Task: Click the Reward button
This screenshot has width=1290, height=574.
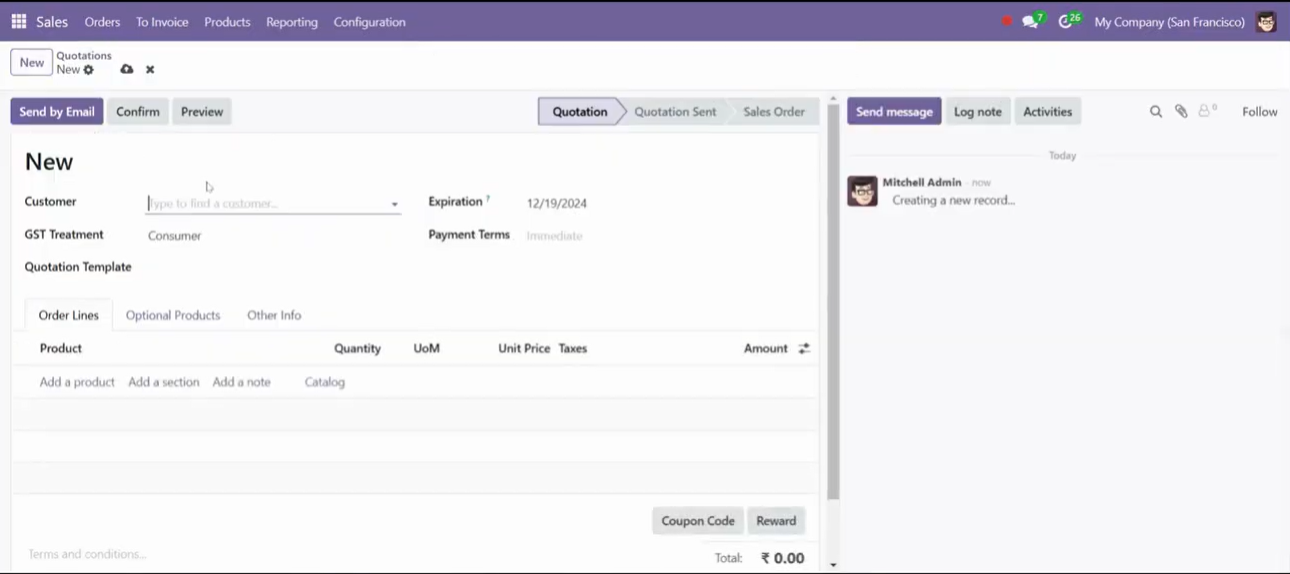Action: click(x=776, y=521)
